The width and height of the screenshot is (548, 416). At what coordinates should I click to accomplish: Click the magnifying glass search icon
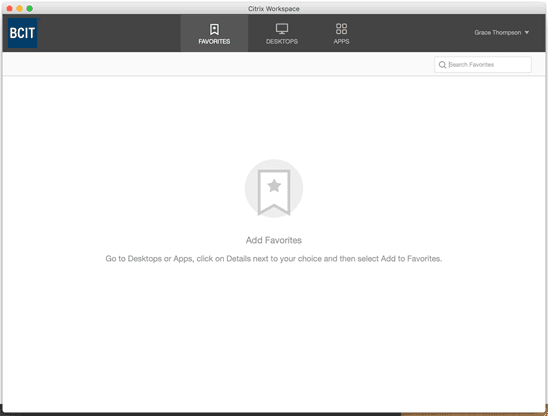(x=442, y=65)
